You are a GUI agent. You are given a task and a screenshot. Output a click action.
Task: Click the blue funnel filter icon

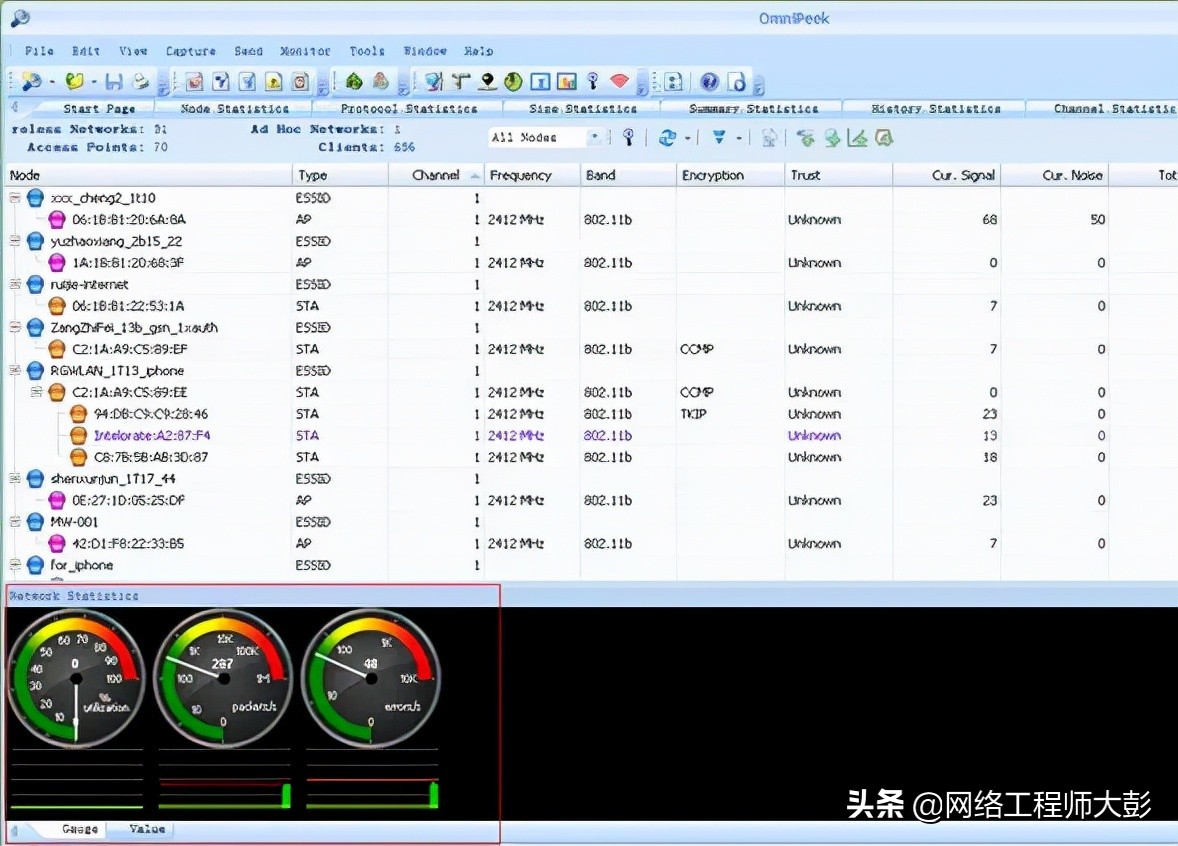pos(718,138)
